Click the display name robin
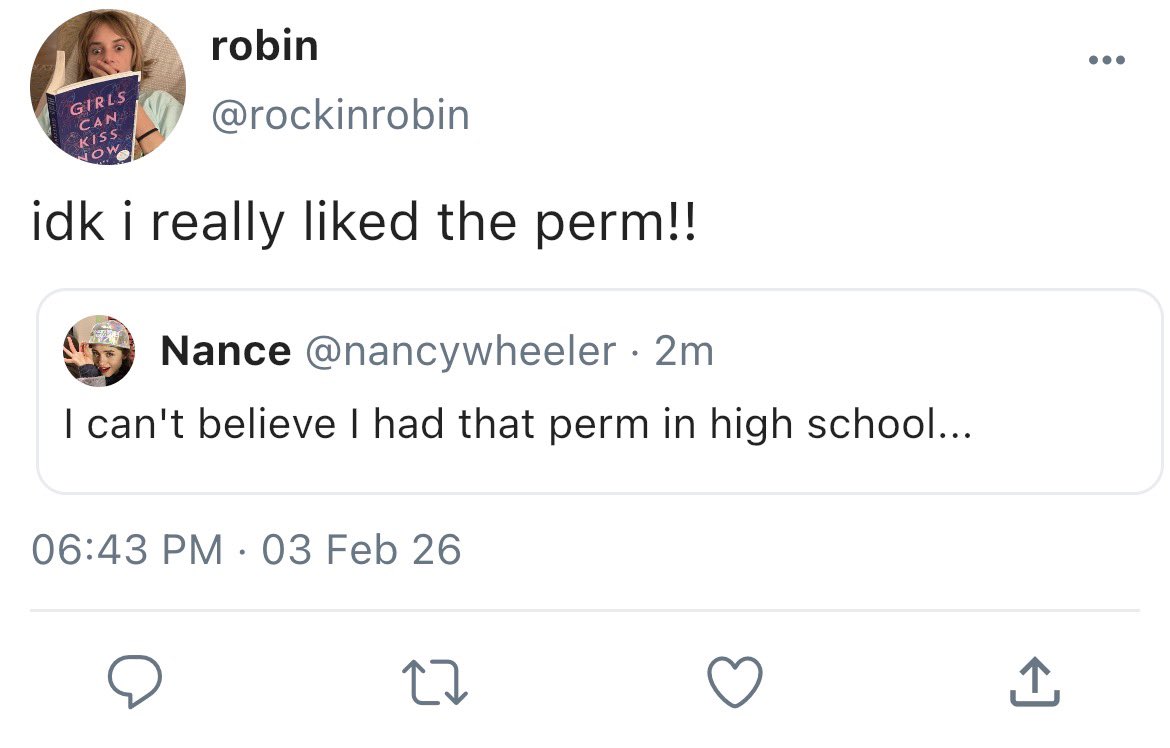The height and width of the screenshot is (748, 1170). pyautogui.click(x=265, y=46)
